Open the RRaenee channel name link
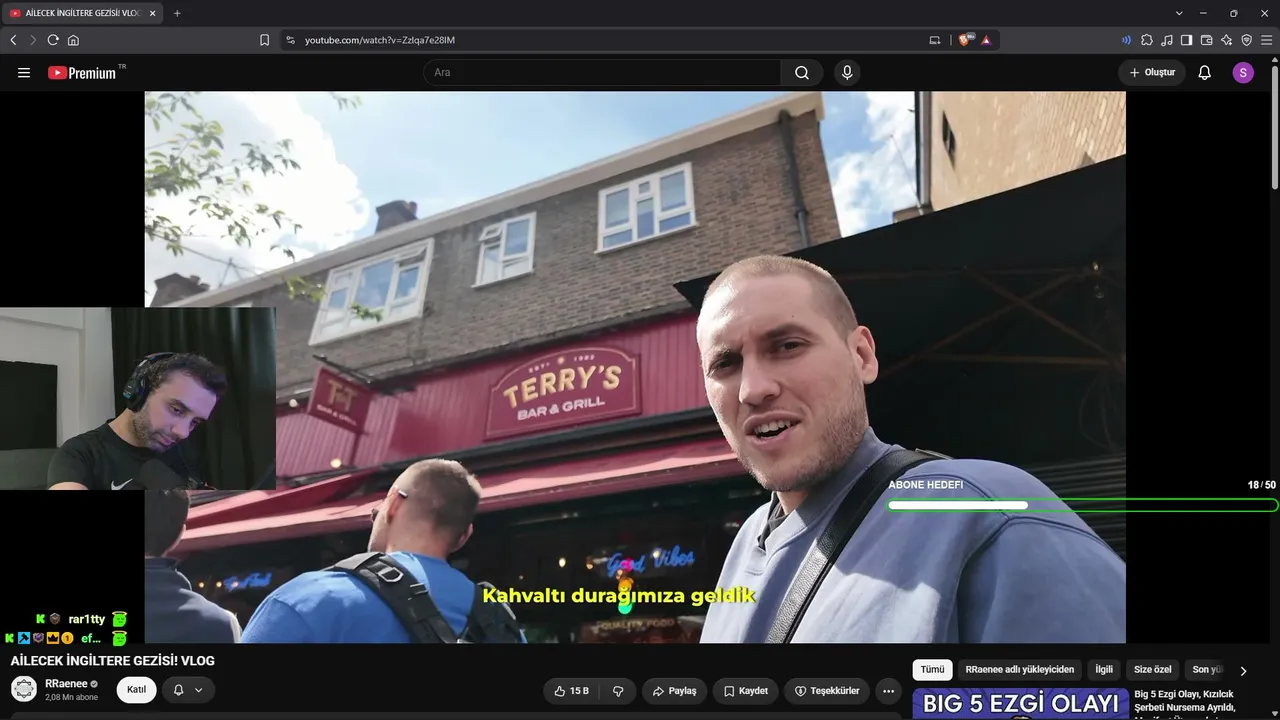This screenshot has height=720, width=1280. (66, 684)
